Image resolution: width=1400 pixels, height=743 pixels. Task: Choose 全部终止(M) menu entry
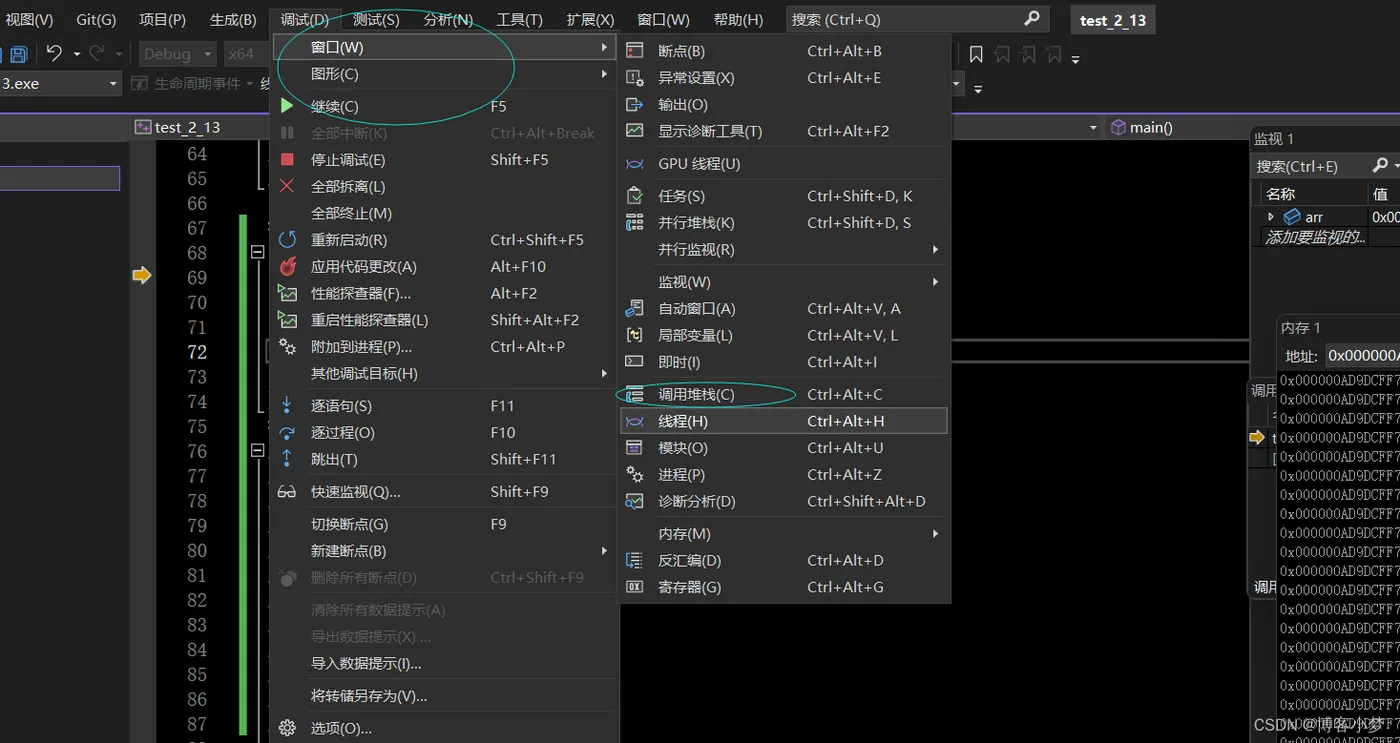click(x=445, y=213)
